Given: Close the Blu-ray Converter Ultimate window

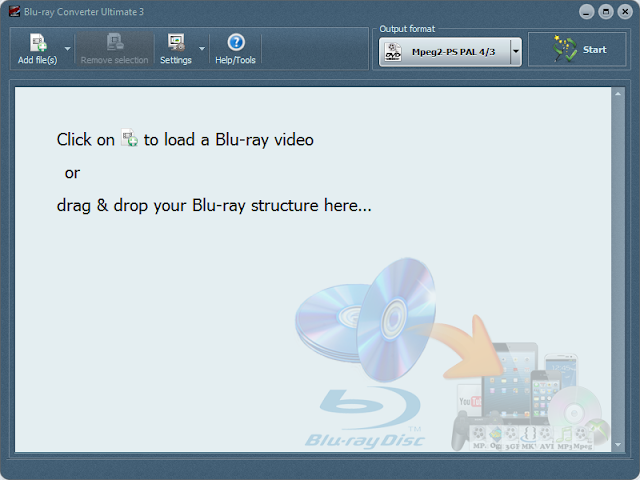Looking at the screenshot, I should (625, 12).
